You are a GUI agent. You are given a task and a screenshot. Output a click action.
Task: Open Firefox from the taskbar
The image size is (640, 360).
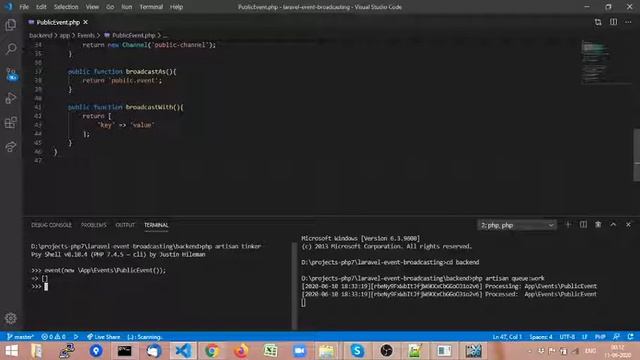[x=241, y=351]
